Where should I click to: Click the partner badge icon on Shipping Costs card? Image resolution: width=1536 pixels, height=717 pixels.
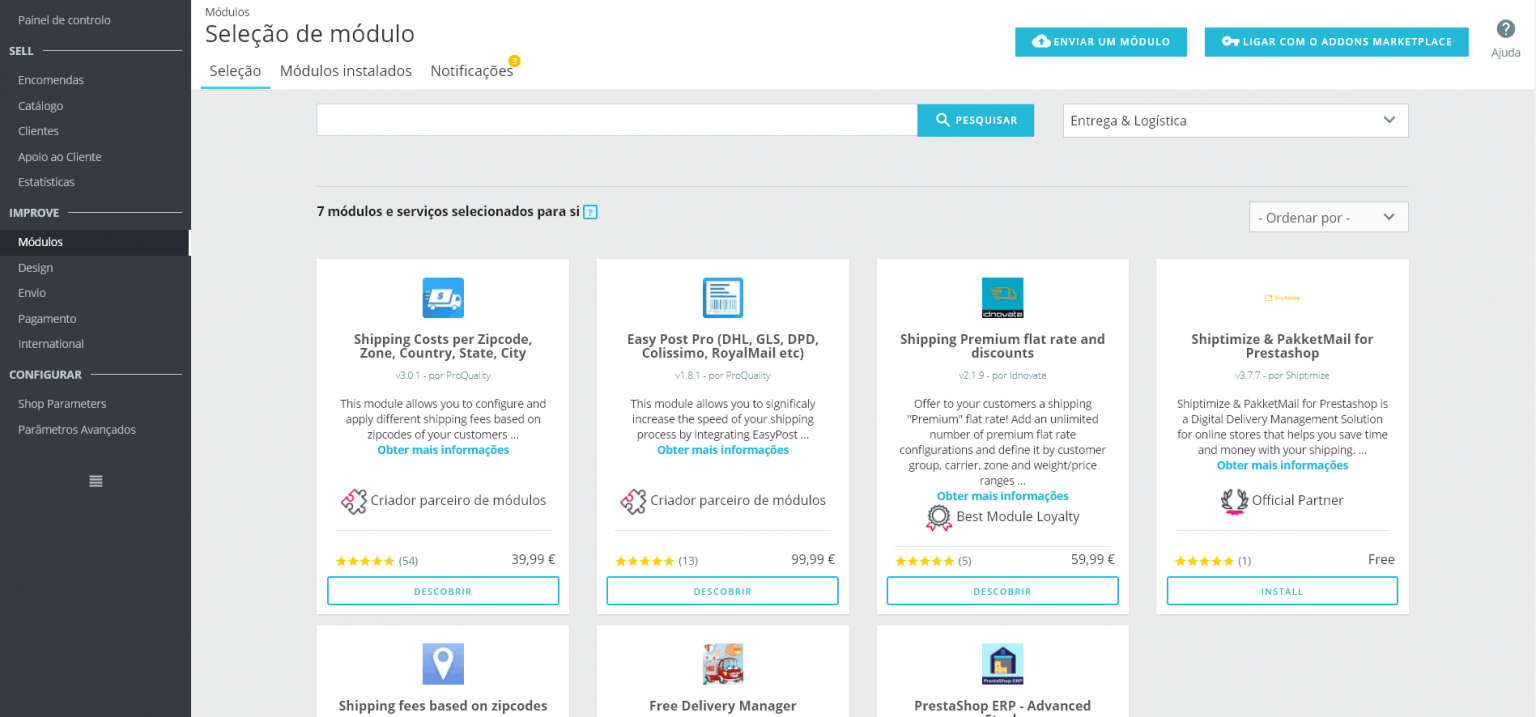(354, 501)
